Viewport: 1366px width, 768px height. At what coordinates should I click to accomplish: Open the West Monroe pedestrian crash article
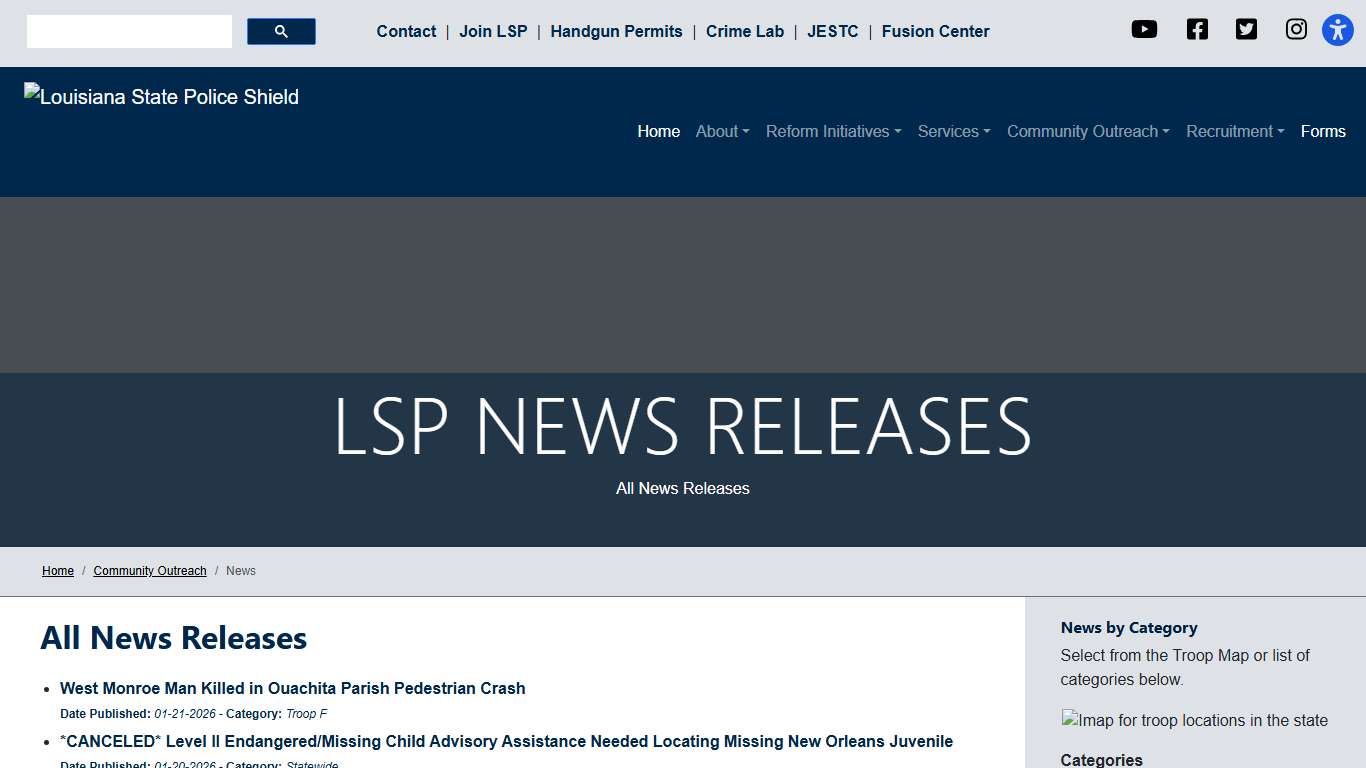(292, 688)
